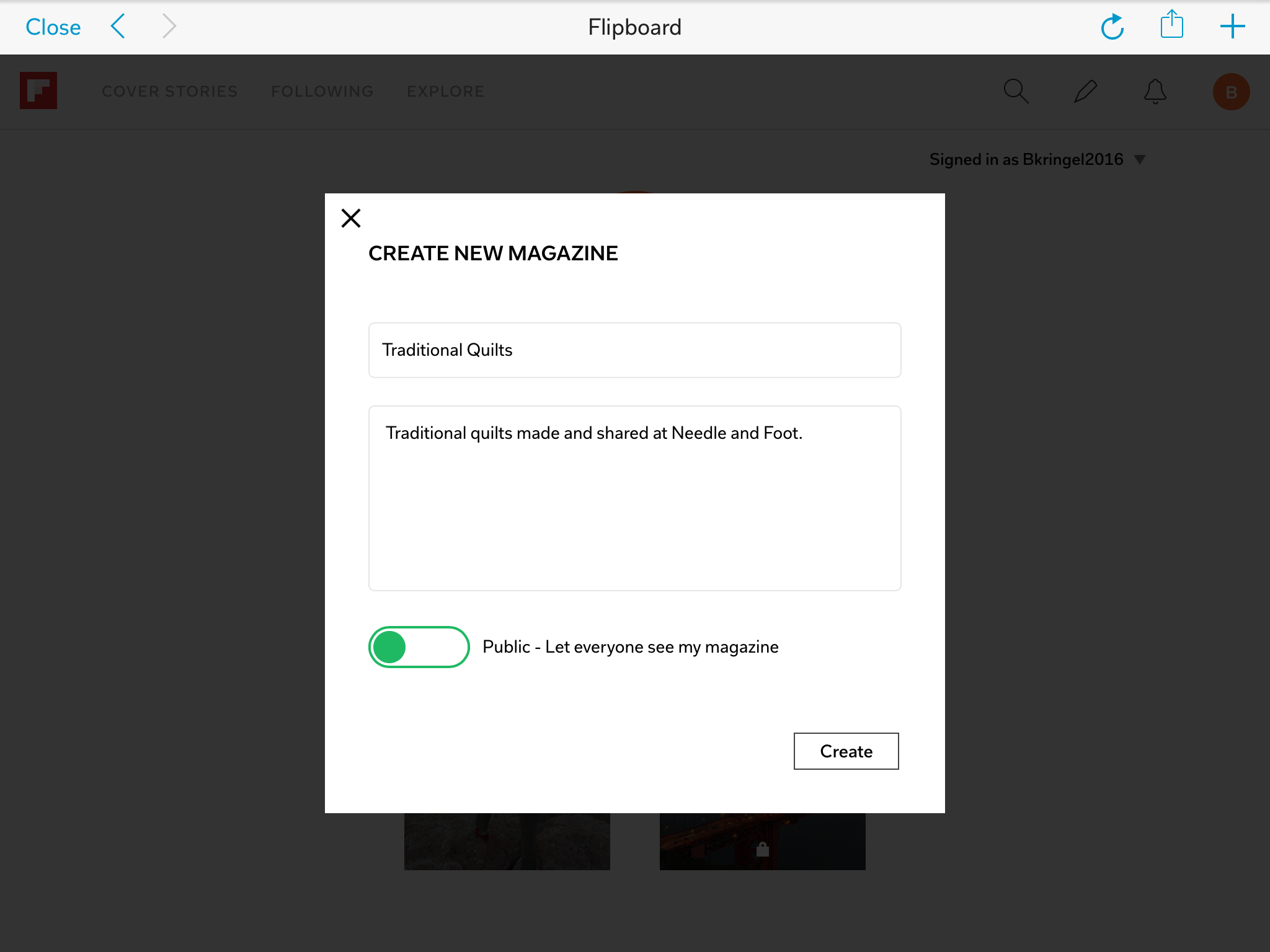This screenshot has width=1270, height=952.
Task: Switch to Cover Stories tab
Action: (x=170, y=91)
